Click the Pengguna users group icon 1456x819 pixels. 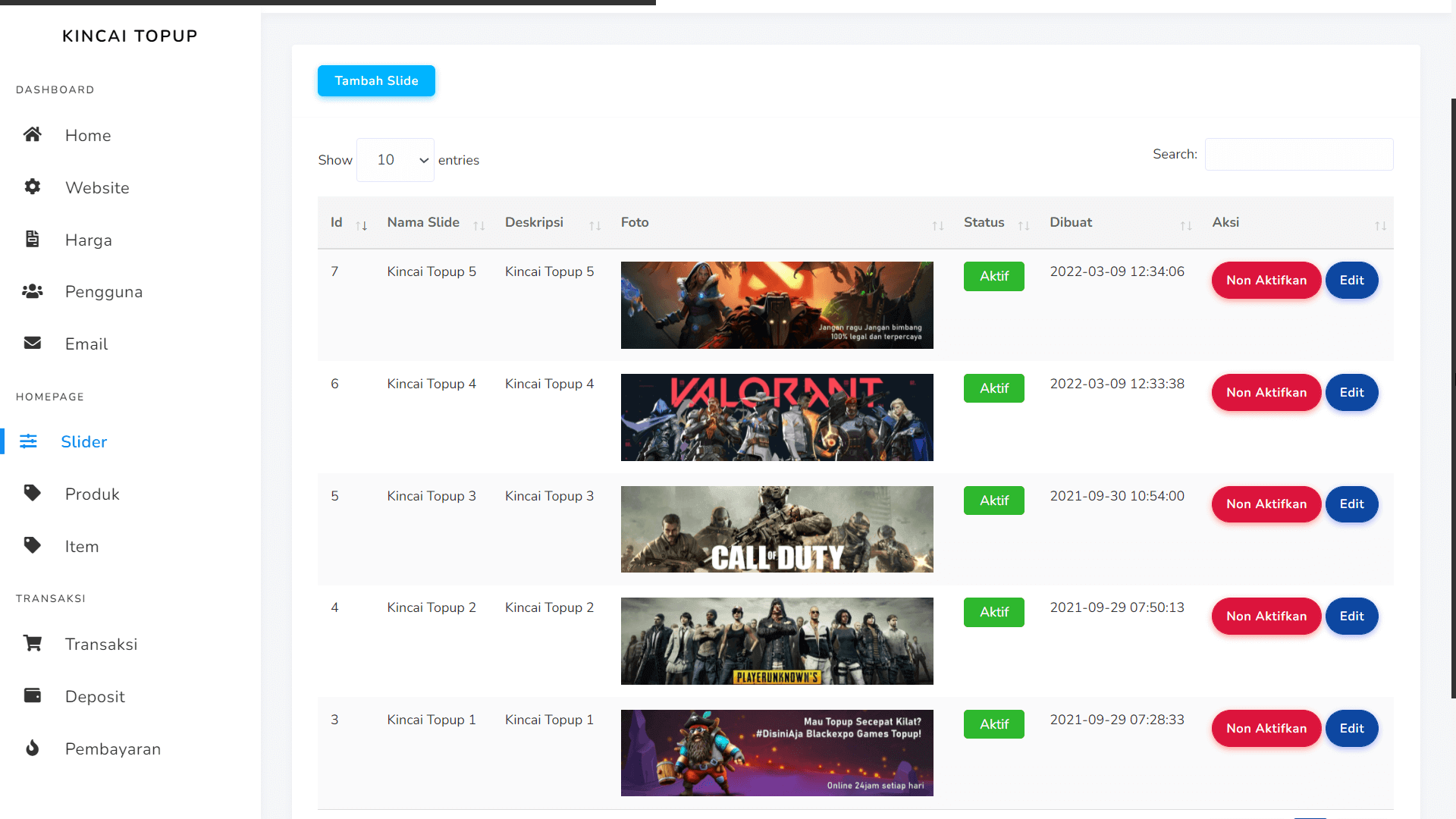(32, 291)
